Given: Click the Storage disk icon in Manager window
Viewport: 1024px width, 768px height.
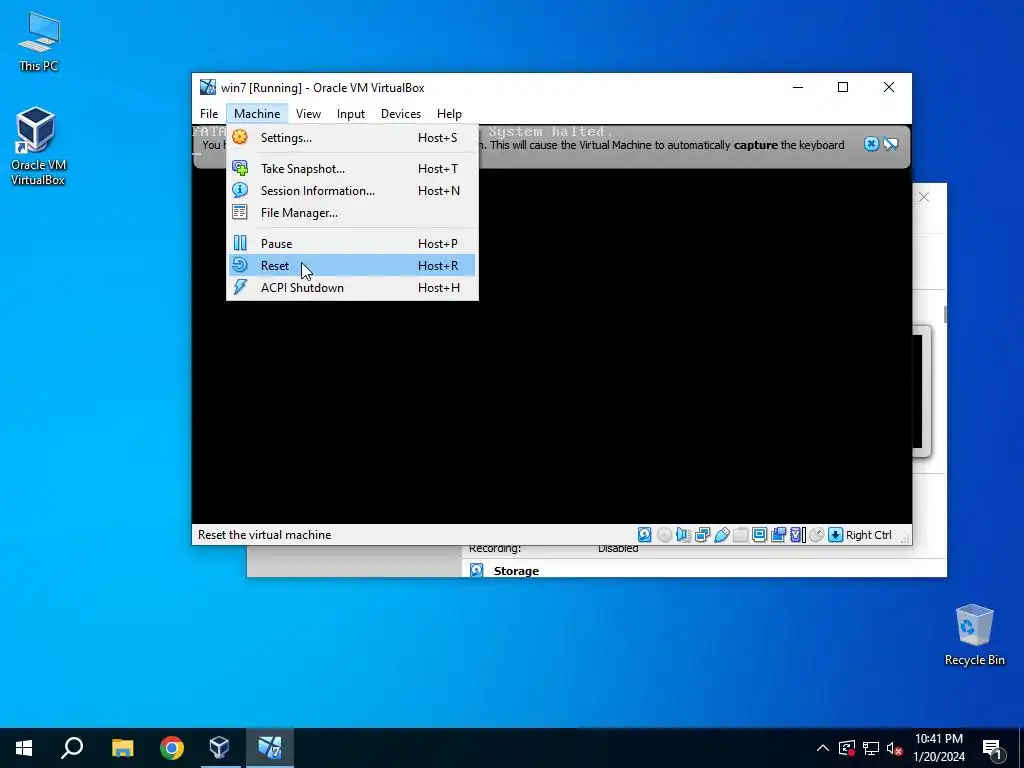Looking at the screenshot, I should click(477, 570).
